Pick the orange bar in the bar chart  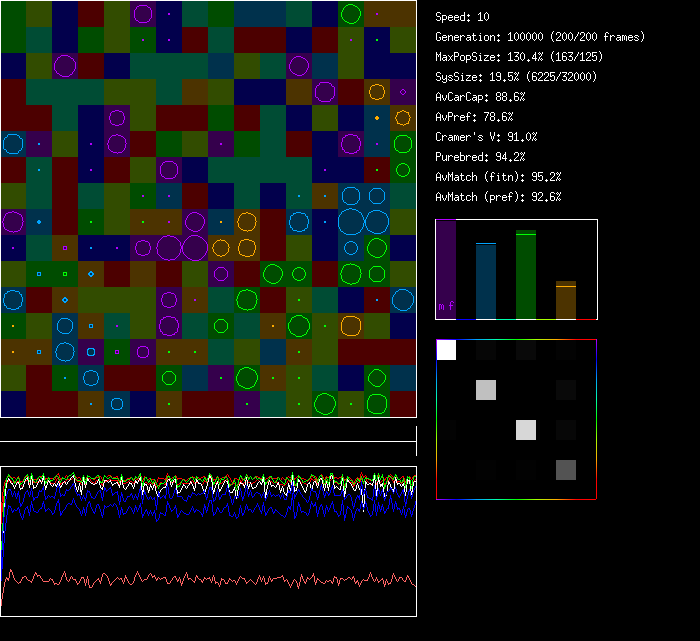click(x=566, y=301)
